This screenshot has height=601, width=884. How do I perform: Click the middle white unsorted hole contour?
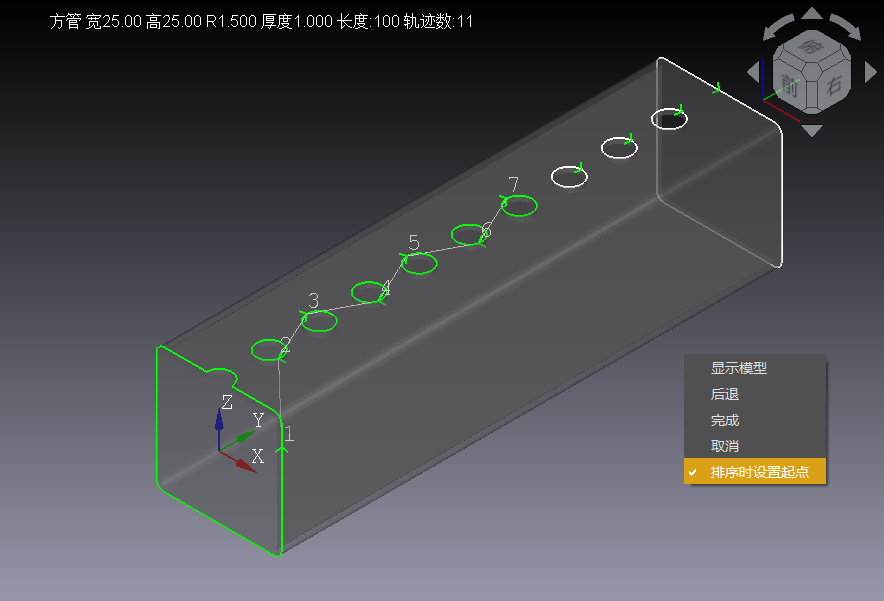[619, 148]
